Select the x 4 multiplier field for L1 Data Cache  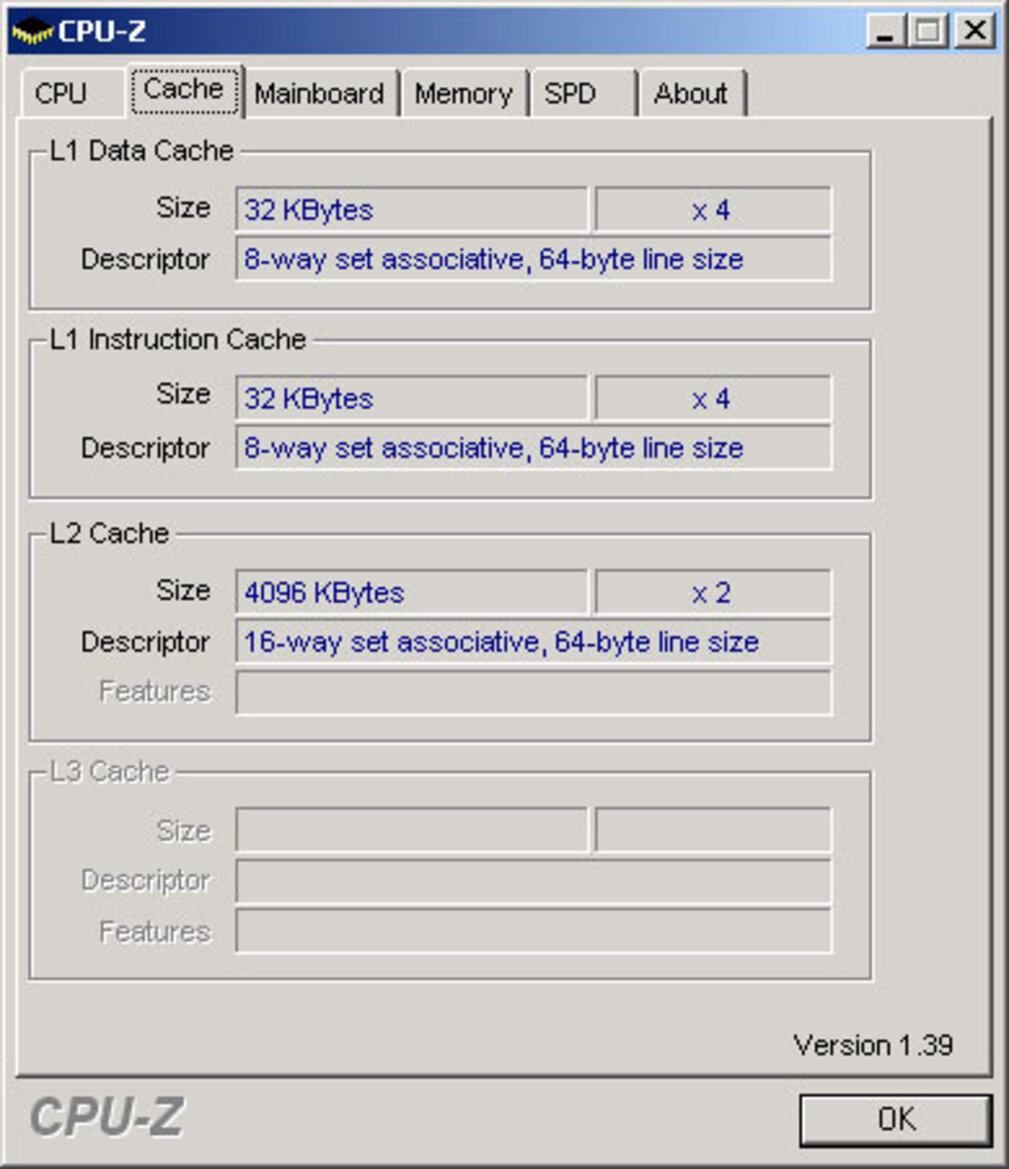pos(712,209)
